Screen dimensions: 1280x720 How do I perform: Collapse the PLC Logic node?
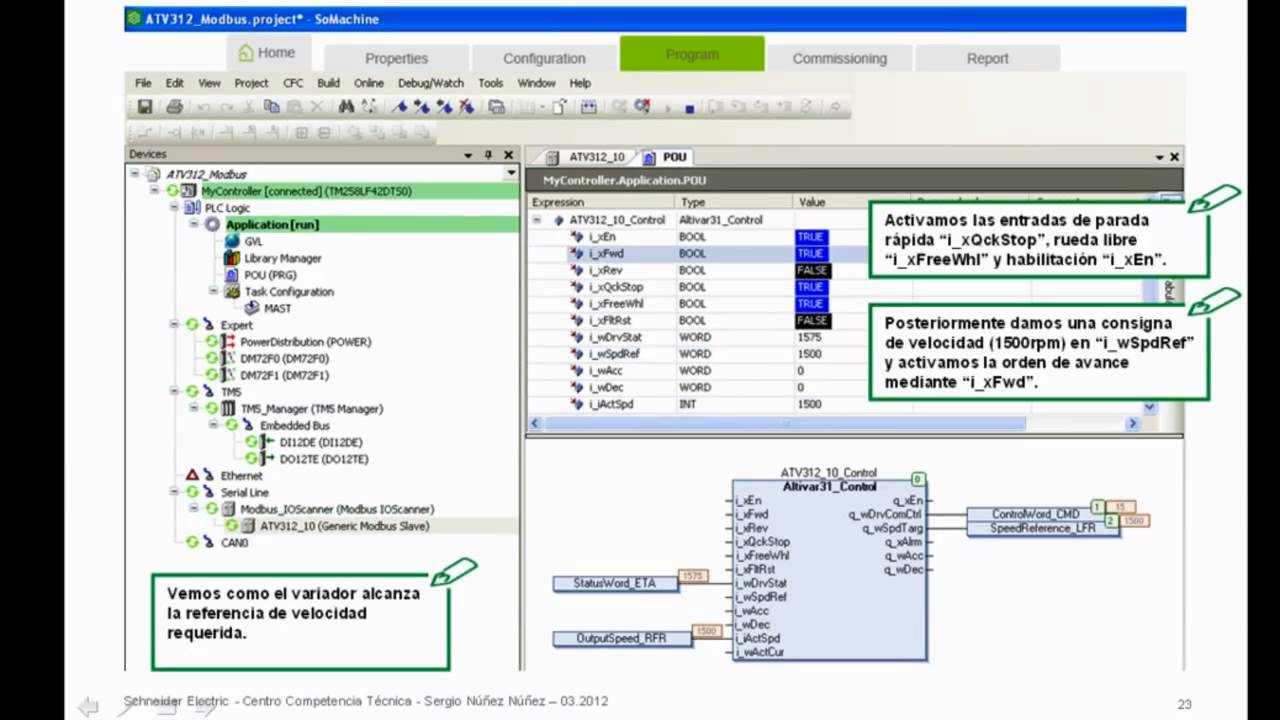(175, 208)
